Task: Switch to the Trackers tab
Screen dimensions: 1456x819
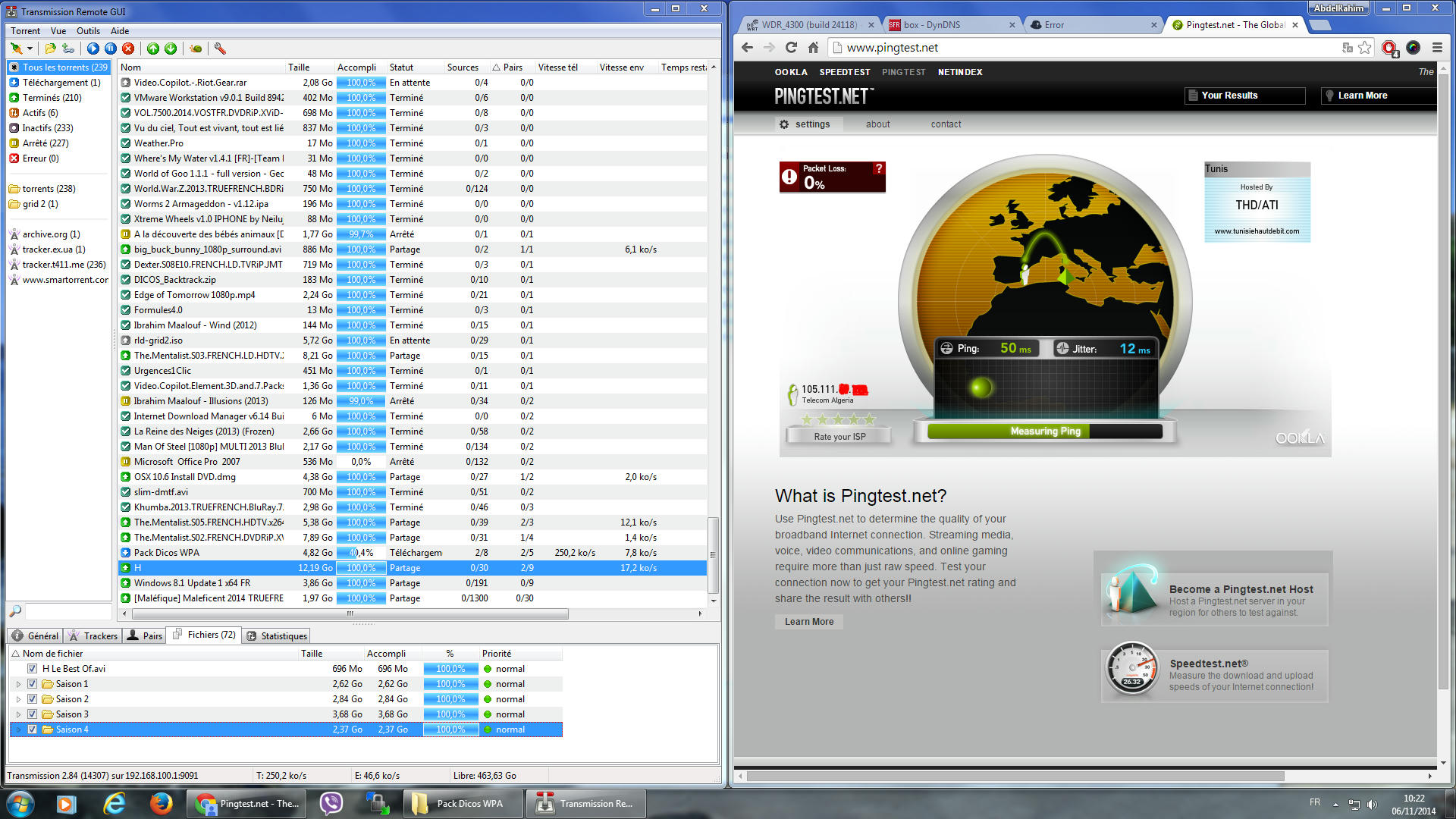Action: click(93, 636)
